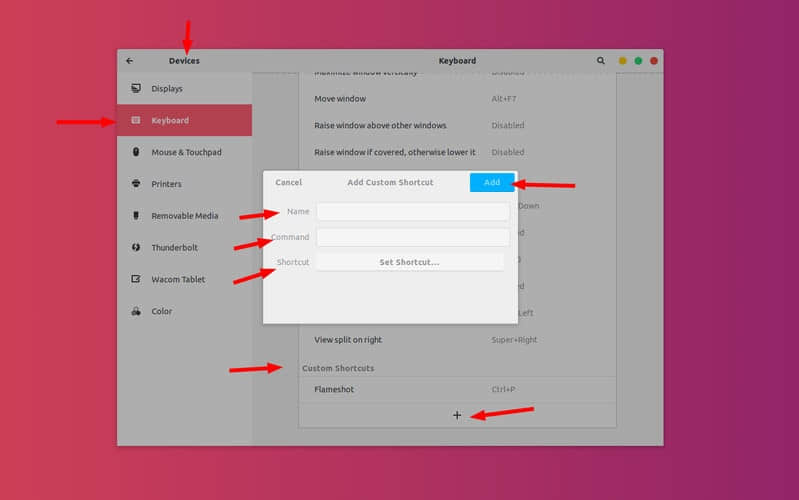Click the Ctrl+P shortcut value

[503, 389]
